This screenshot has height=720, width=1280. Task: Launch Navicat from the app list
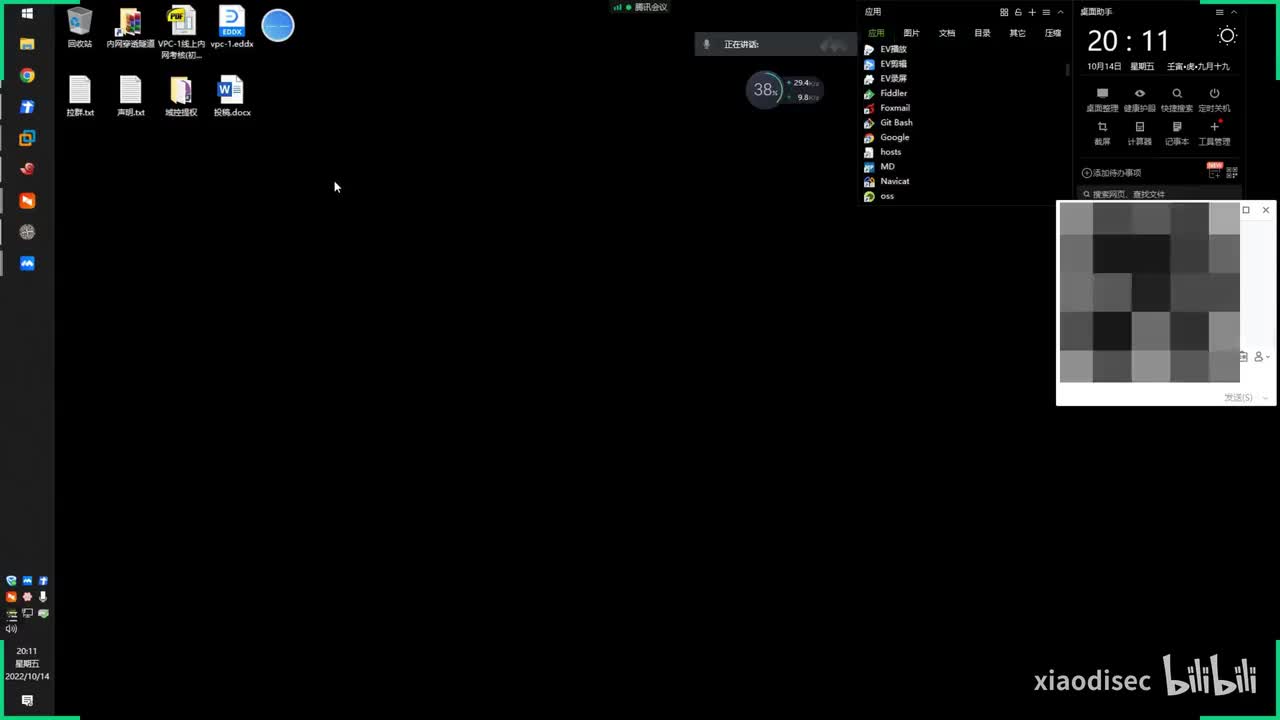[887, 181]
